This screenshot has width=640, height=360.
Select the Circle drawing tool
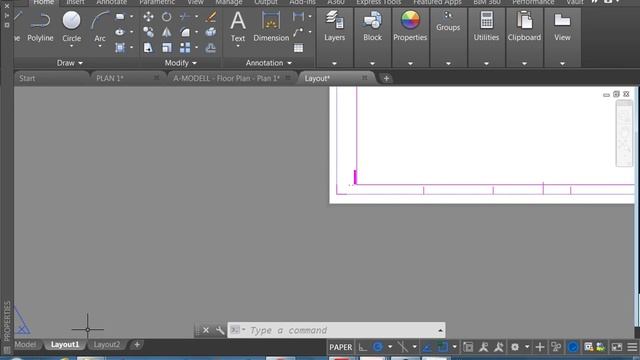click(x=71, y=27)
